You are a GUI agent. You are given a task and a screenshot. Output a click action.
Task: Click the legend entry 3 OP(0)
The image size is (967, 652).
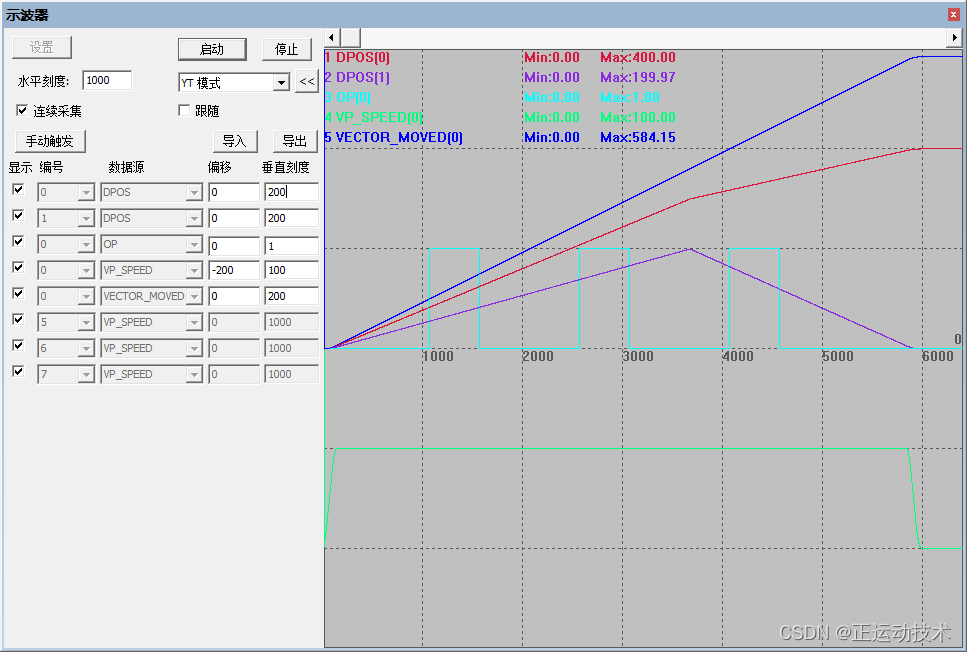(348, 97)
